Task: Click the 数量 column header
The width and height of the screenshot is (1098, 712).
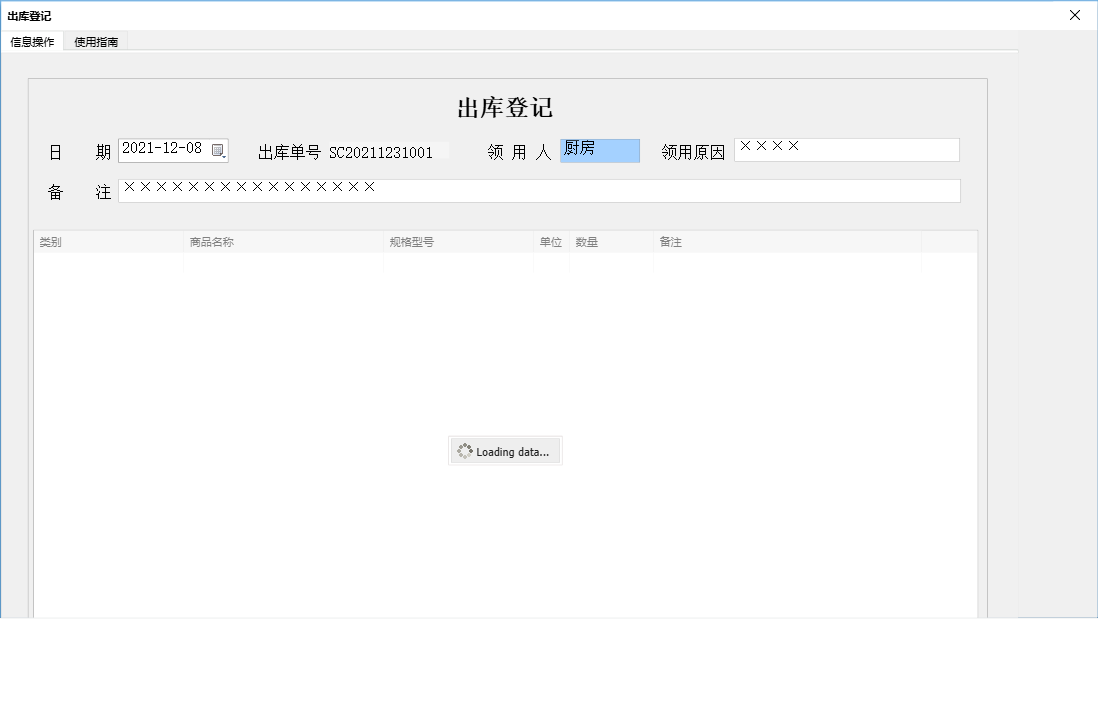Action: click(x=587, y=241)
